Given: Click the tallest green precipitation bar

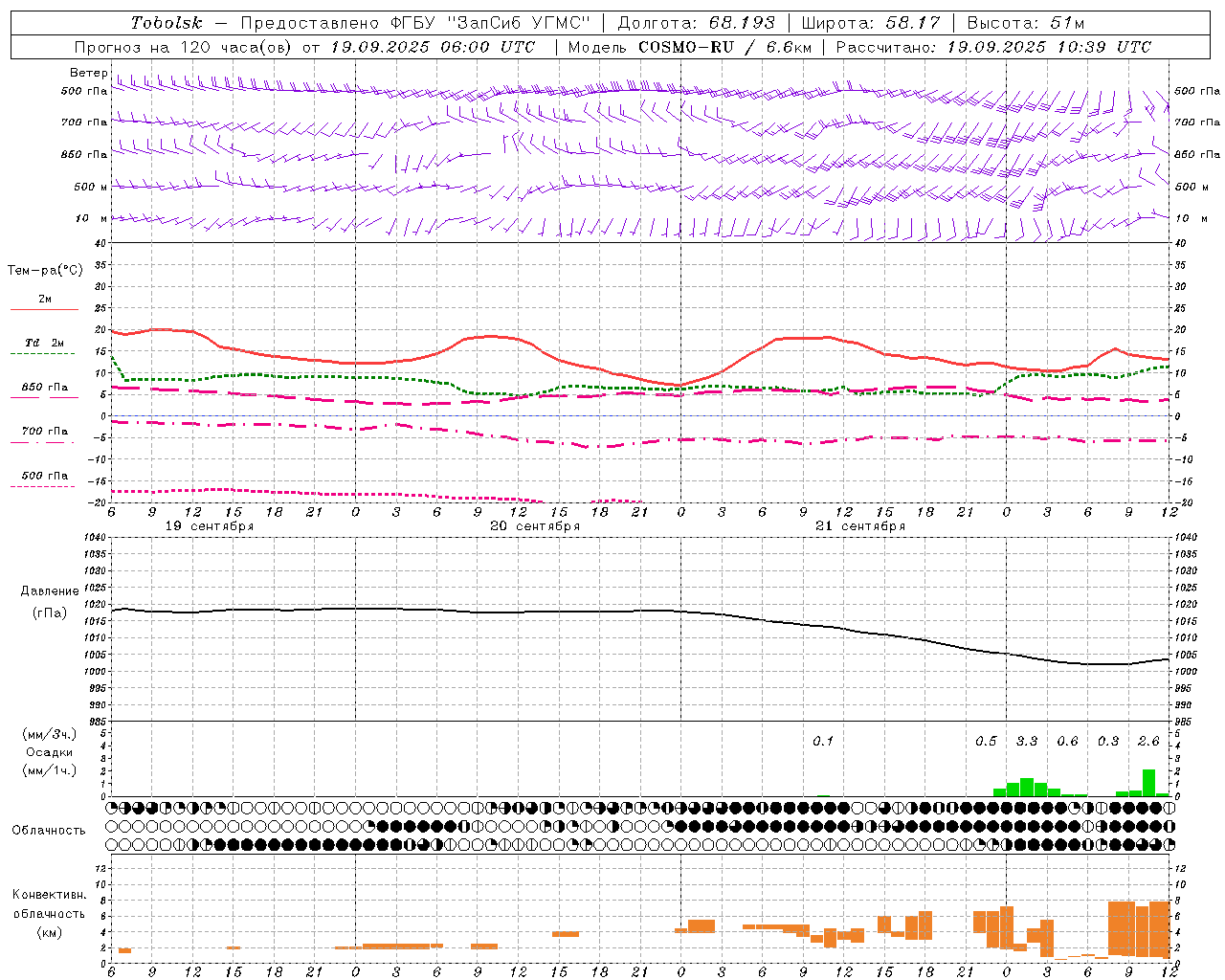Looking at the screenshot, I should click(1148, 783).
